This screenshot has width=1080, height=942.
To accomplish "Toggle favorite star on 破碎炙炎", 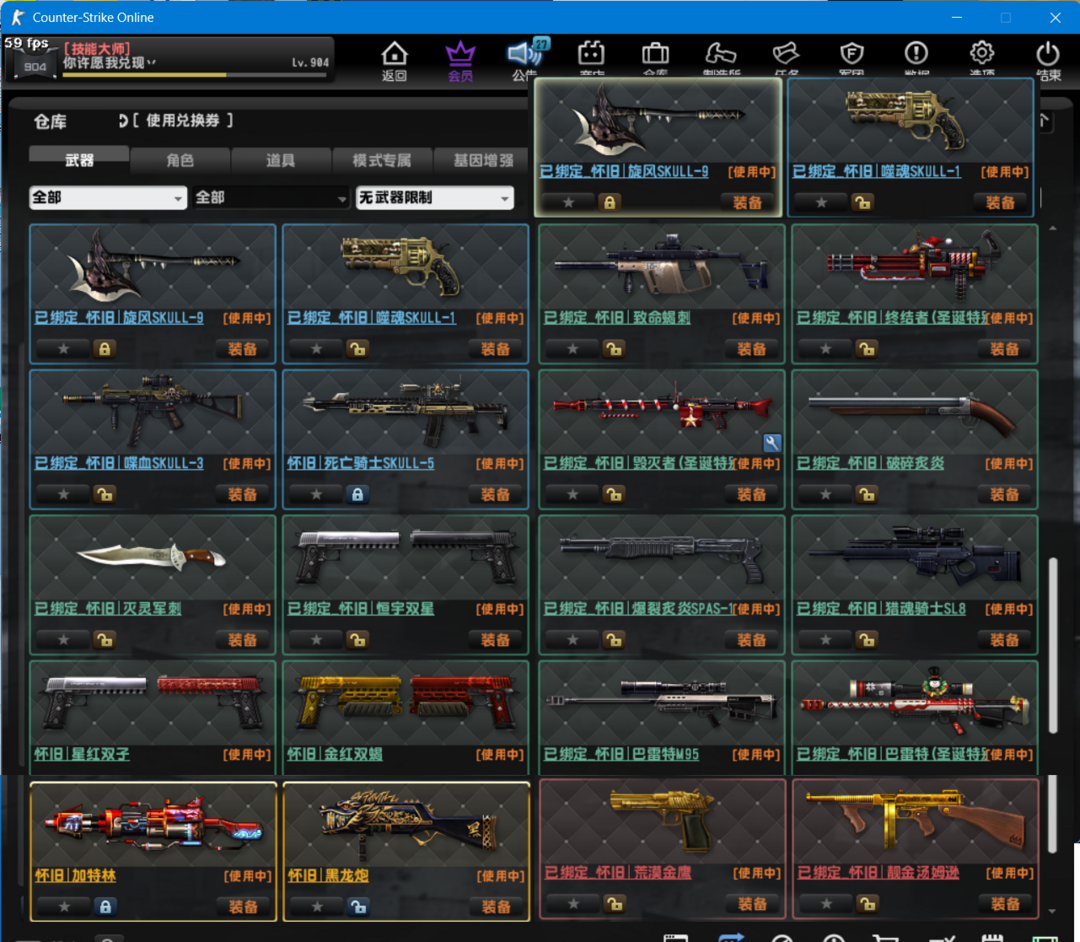I will click(825, 494).
